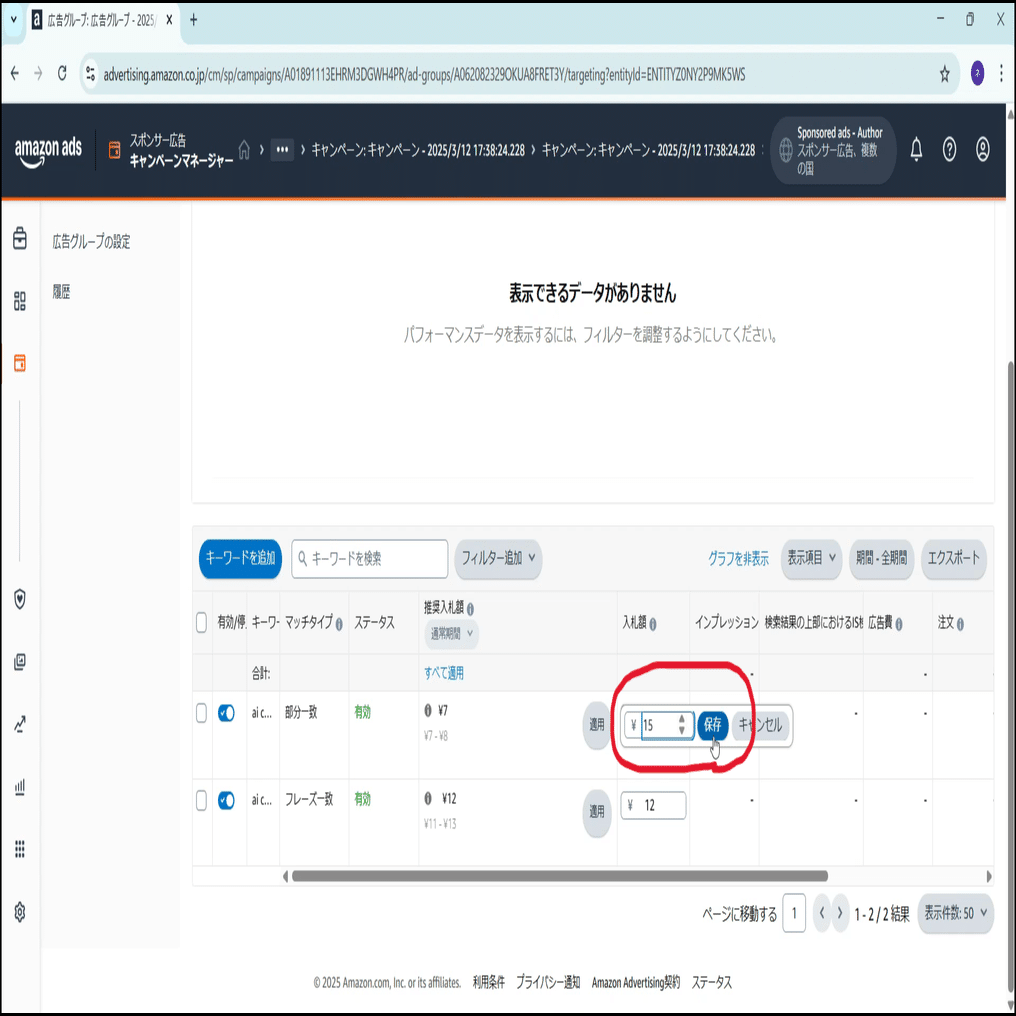The image size is (1016, 1016).
Task: Click the 適用 button for the ¥7 row
Action: [597, 724]
